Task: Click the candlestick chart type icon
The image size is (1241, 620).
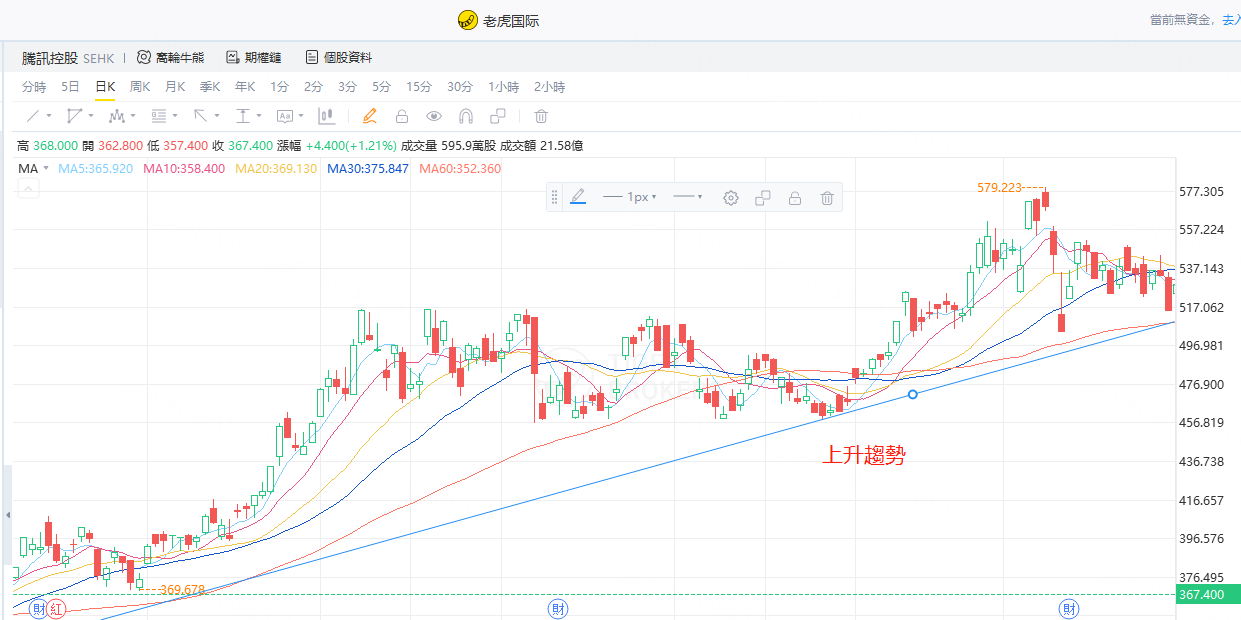Action: pos(326,116)
